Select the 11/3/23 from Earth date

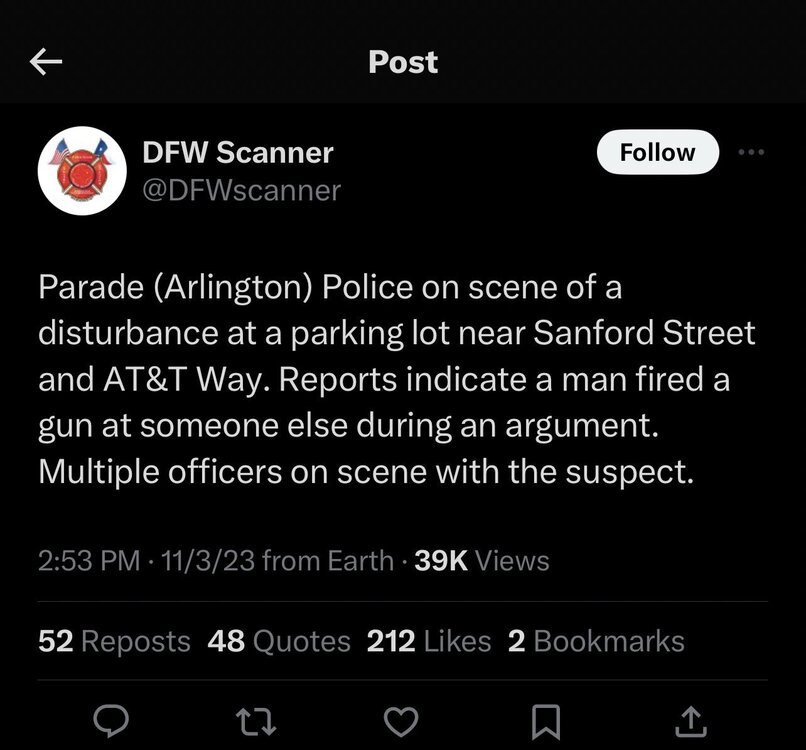coord(277,560)
